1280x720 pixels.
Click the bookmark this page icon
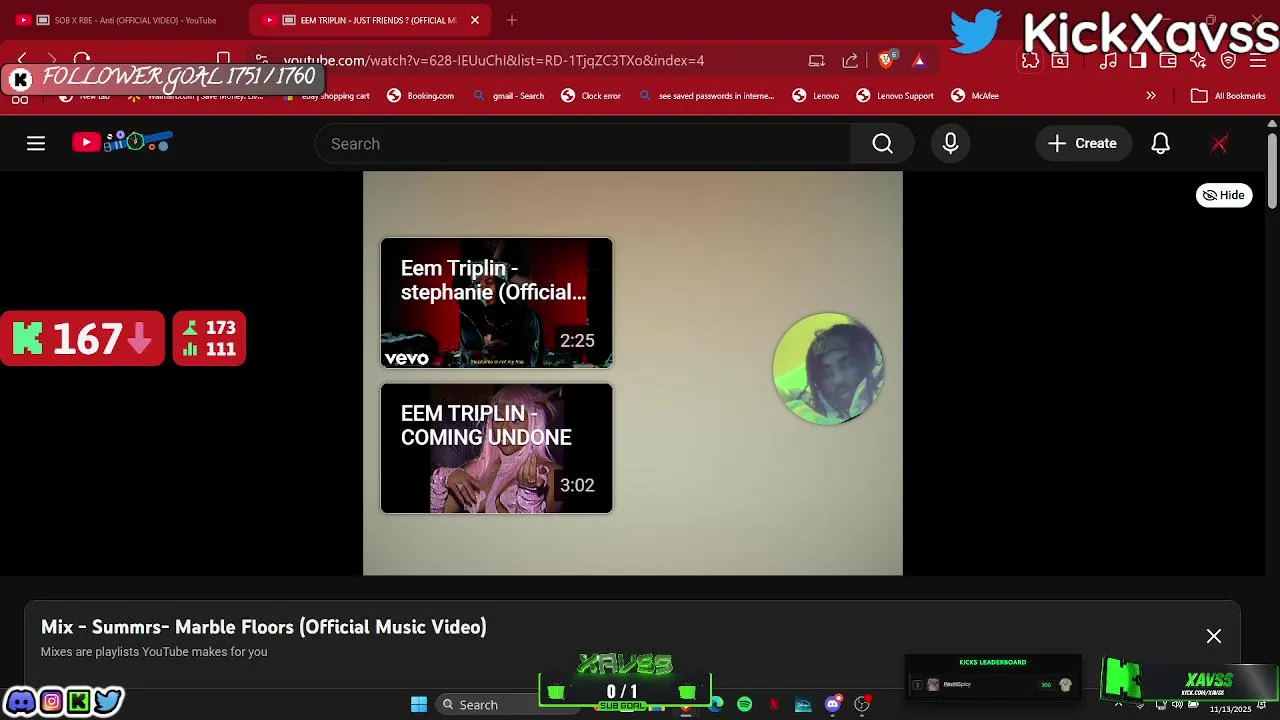[224, 60]
